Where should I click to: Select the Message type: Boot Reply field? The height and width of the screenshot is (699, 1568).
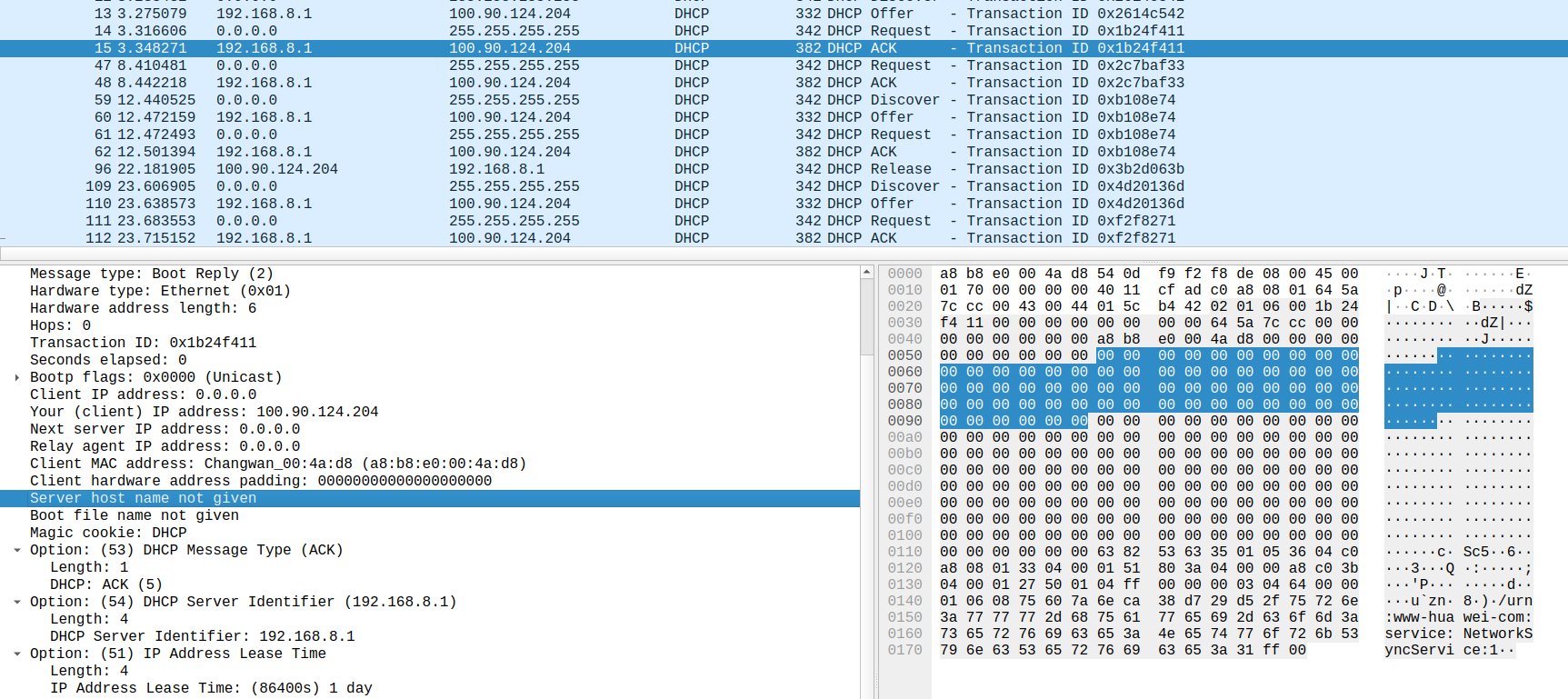pyautogui.click(x=151, y=274)
